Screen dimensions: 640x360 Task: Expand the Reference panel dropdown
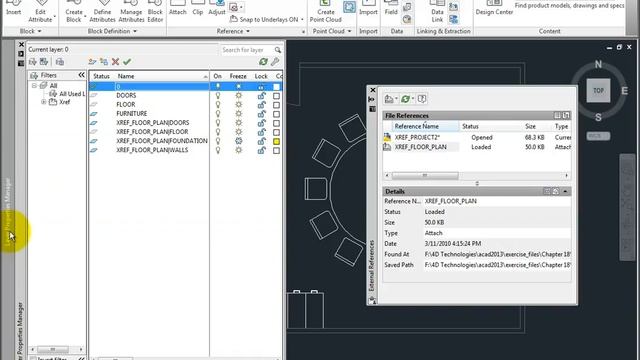248,31
